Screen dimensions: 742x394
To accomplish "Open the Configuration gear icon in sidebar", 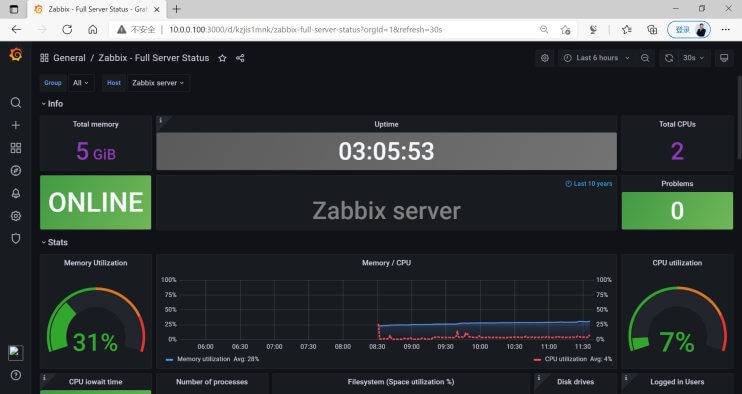I will [x=16, y=216].
